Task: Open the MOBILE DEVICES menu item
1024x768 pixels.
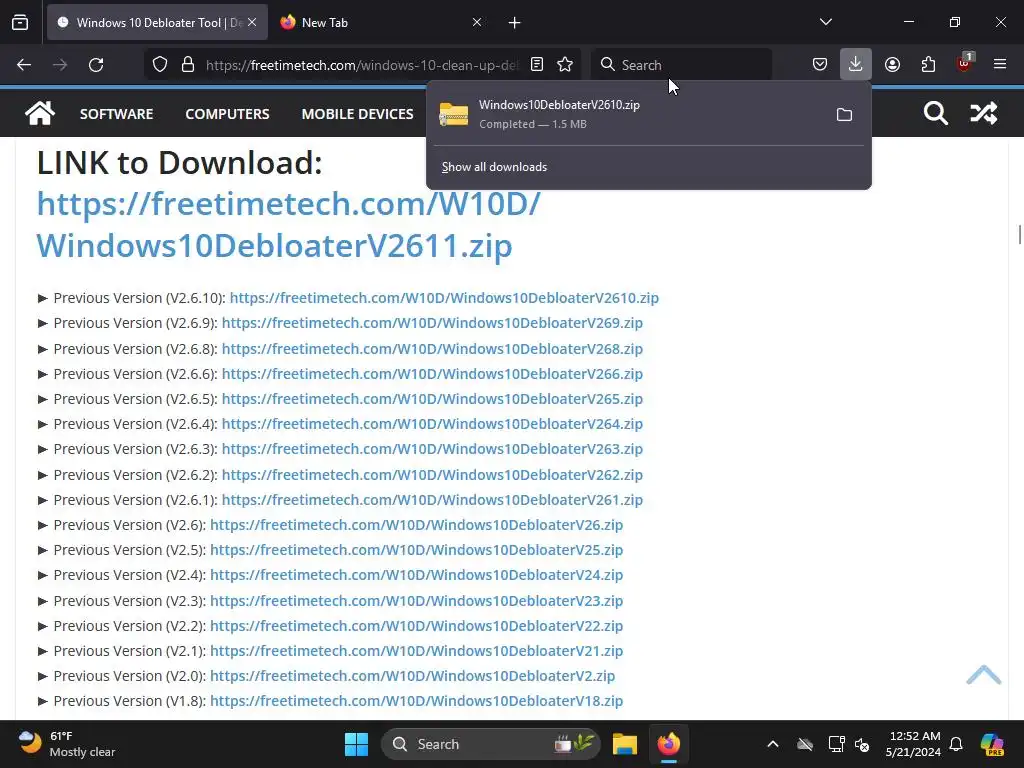Action: [x=357, y=114]
